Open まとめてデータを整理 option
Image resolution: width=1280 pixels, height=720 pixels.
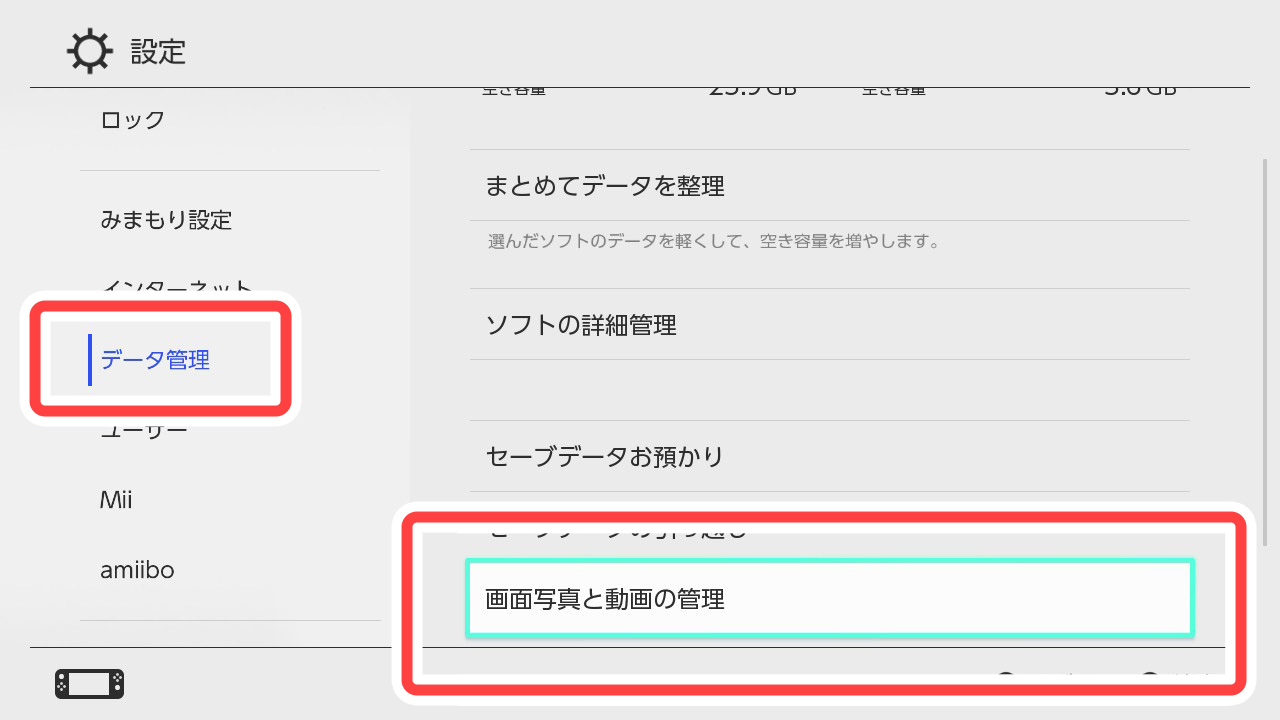[x=604, y=186]
